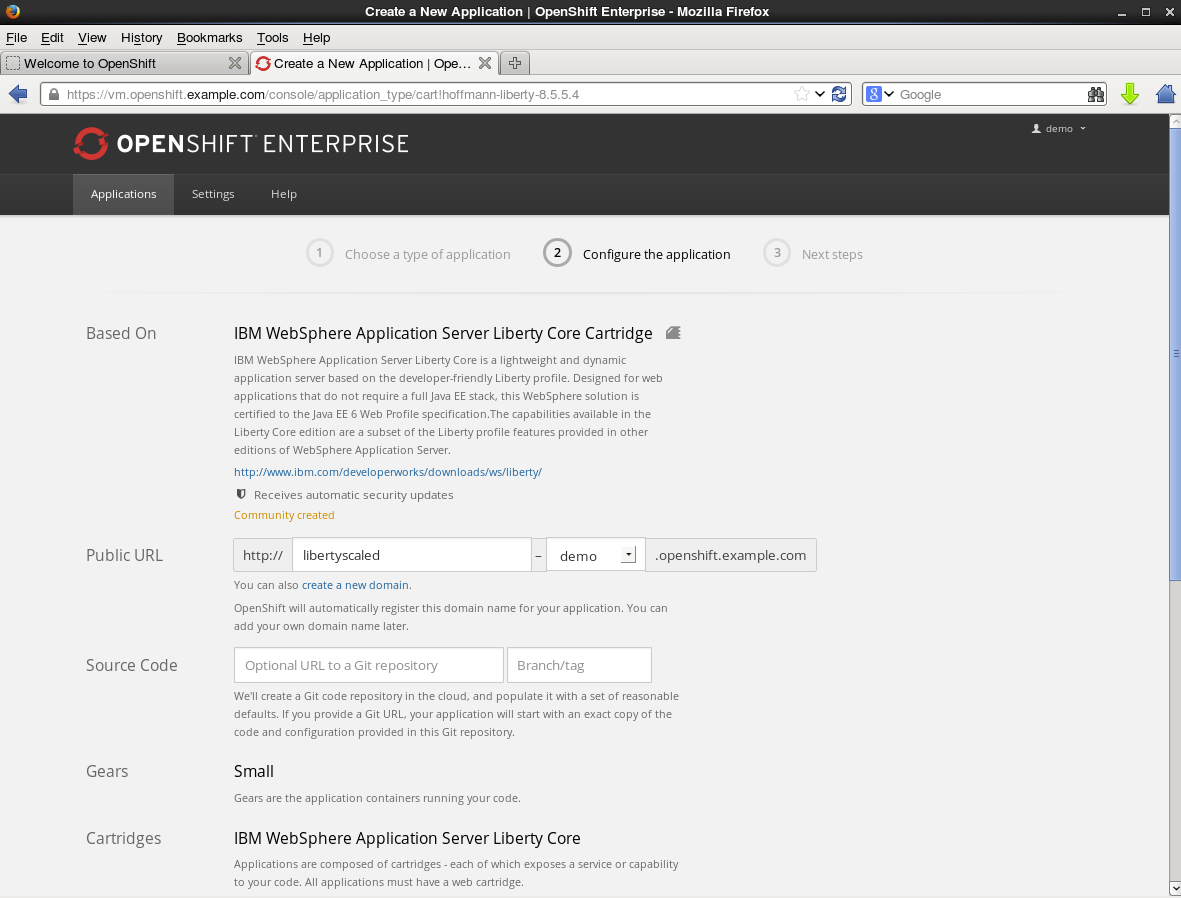Viewport: 1181px width, 898px height.
Task: Bookmark this page with the star icon
Action: point(801,94)
